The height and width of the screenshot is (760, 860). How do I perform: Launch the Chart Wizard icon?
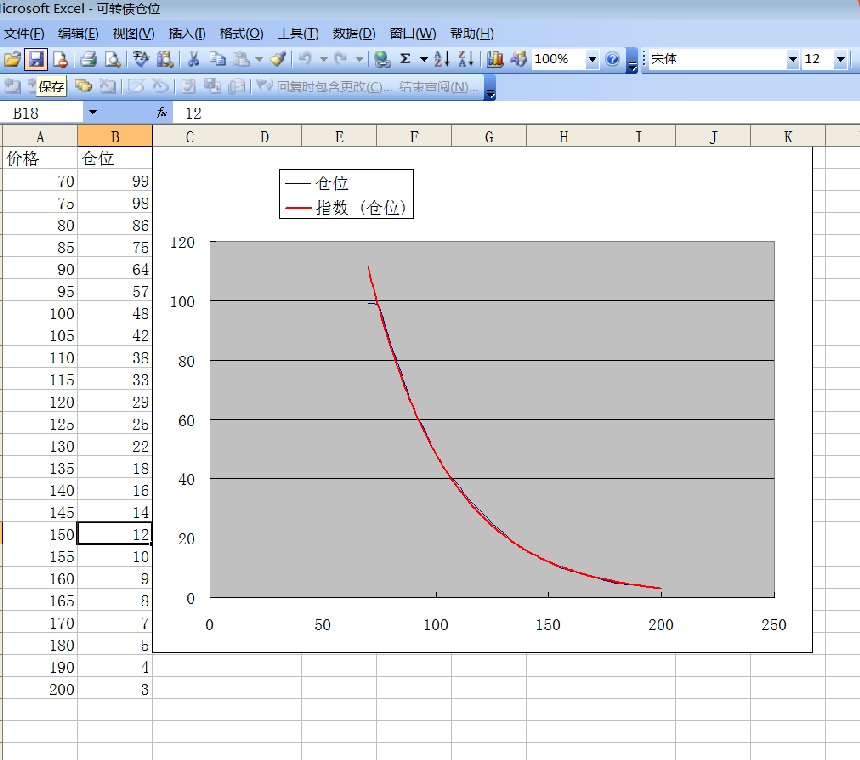495,60
